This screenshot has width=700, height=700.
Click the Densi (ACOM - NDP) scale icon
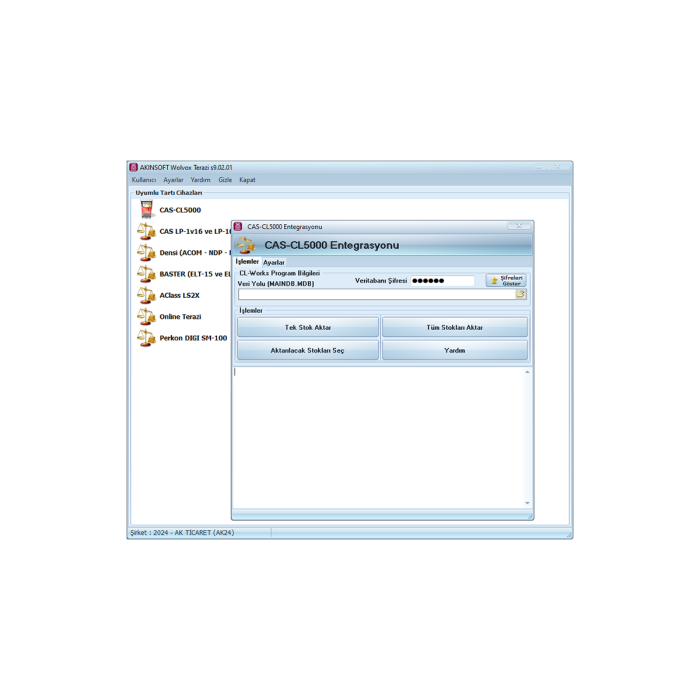click(146, 253)
